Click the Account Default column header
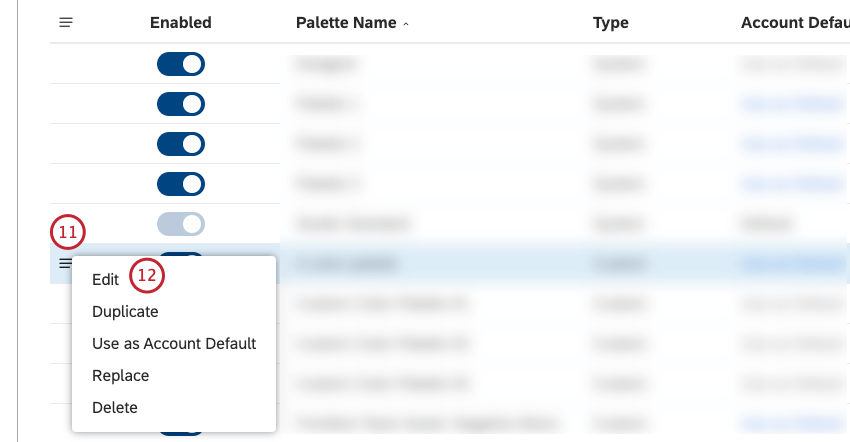 click(794, 22)
